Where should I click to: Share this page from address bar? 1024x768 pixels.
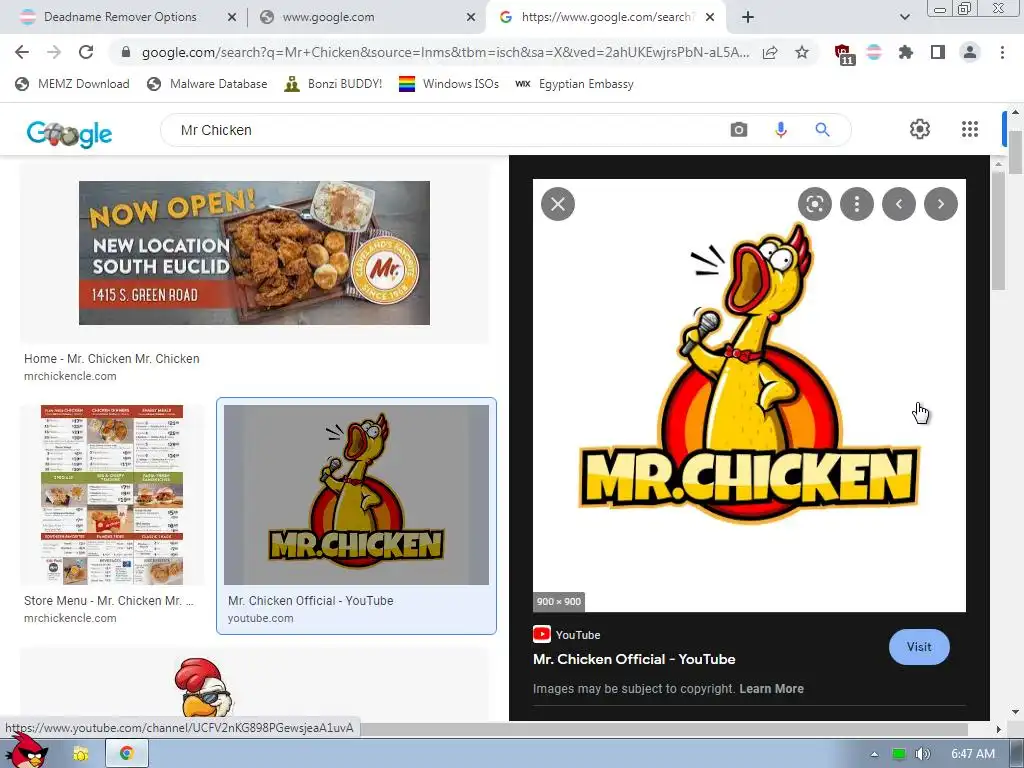click(x=770, y=52)
